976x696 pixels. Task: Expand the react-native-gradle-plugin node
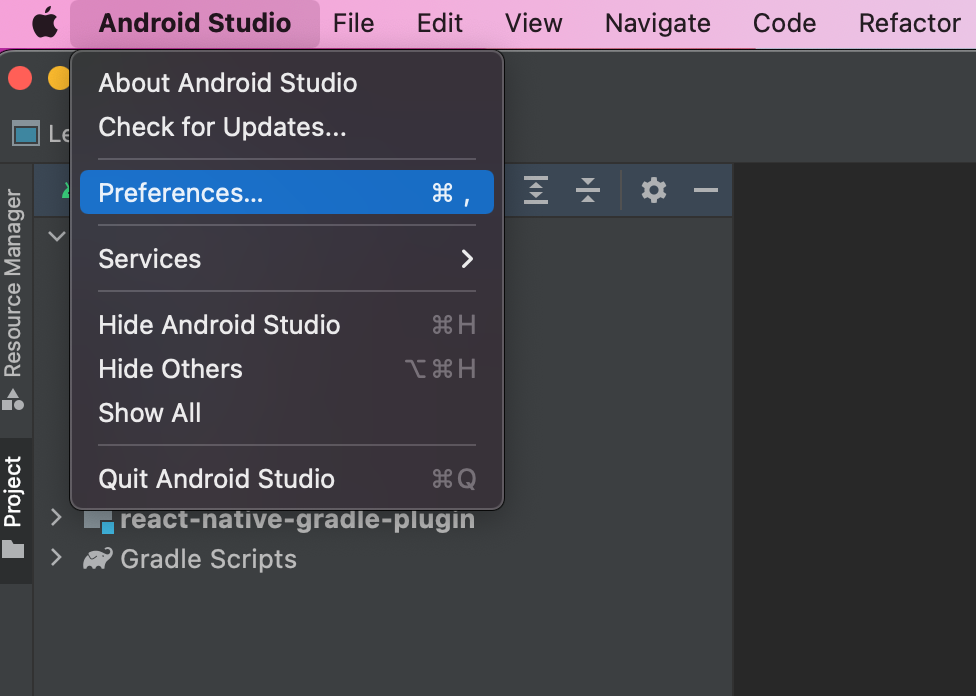pos(56,517)
